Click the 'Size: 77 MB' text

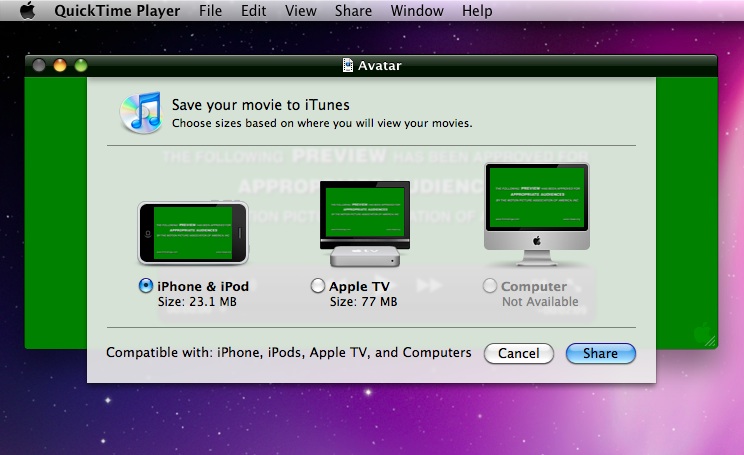coord(363,302)
